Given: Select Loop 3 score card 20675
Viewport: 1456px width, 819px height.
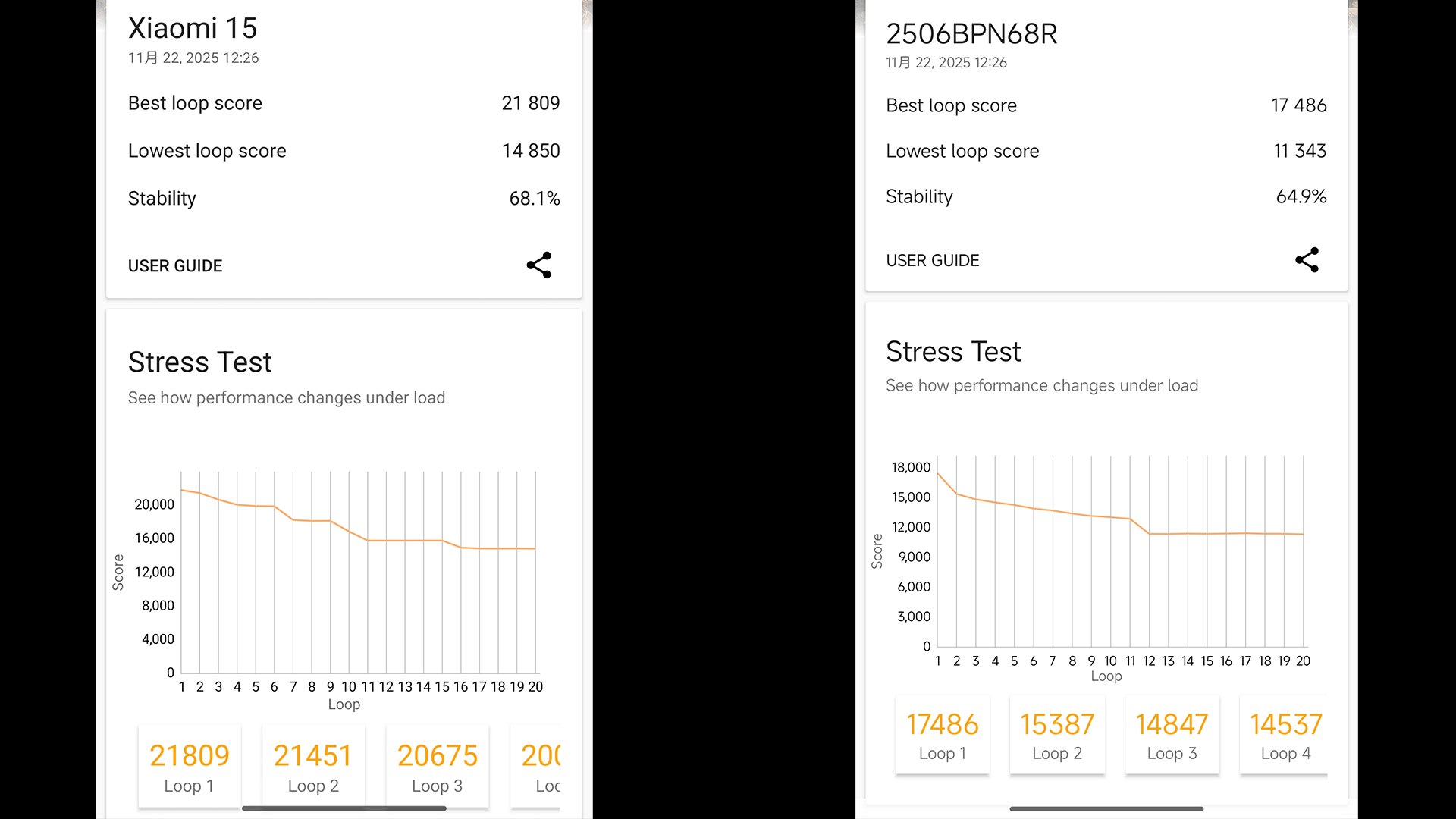Looking at the screenshot, I should coord(438,766).
